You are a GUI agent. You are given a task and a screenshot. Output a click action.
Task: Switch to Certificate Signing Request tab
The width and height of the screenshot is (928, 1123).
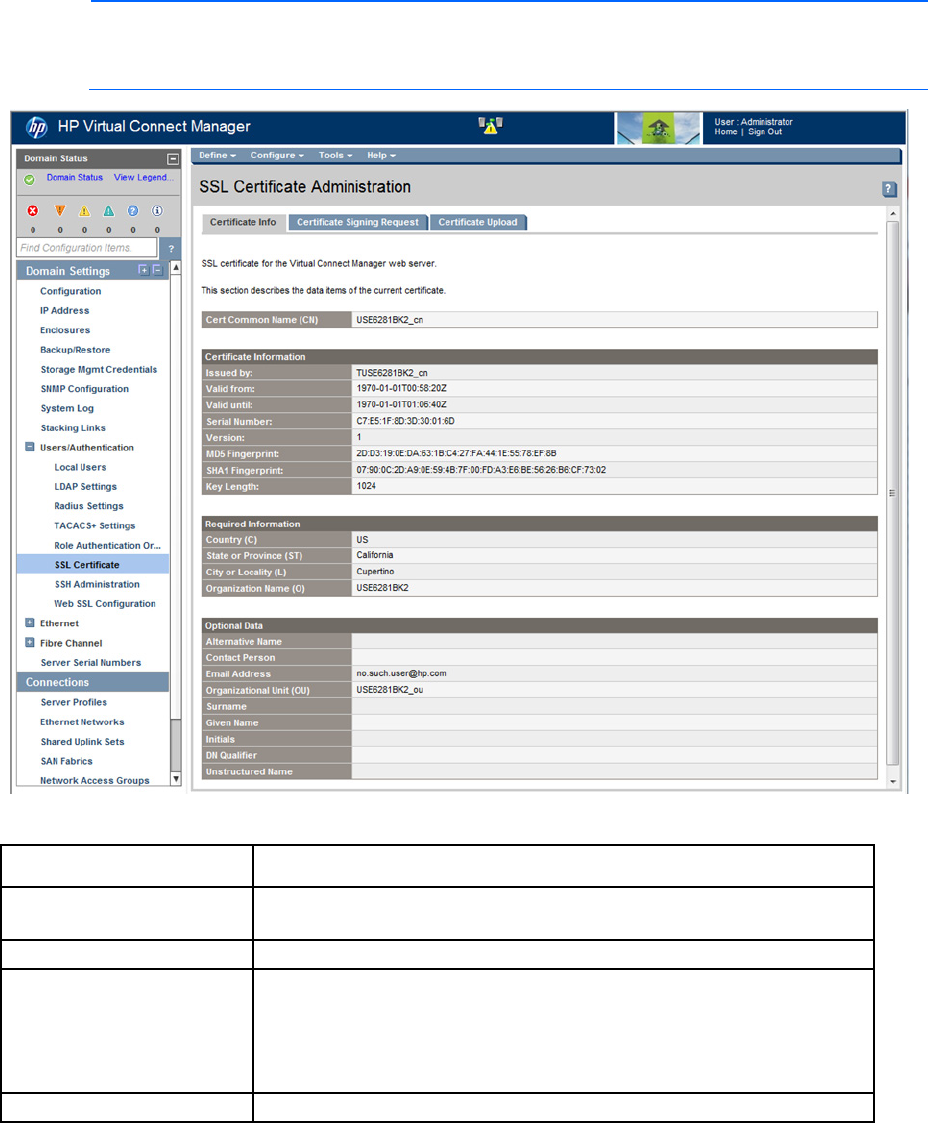click(x=358, y=223)
